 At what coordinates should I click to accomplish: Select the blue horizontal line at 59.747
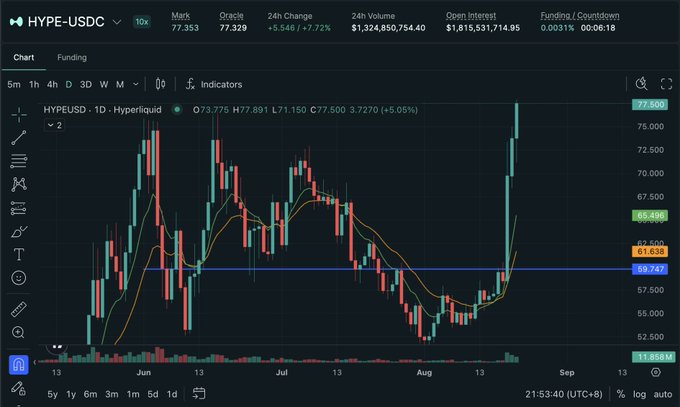point(386,269)
